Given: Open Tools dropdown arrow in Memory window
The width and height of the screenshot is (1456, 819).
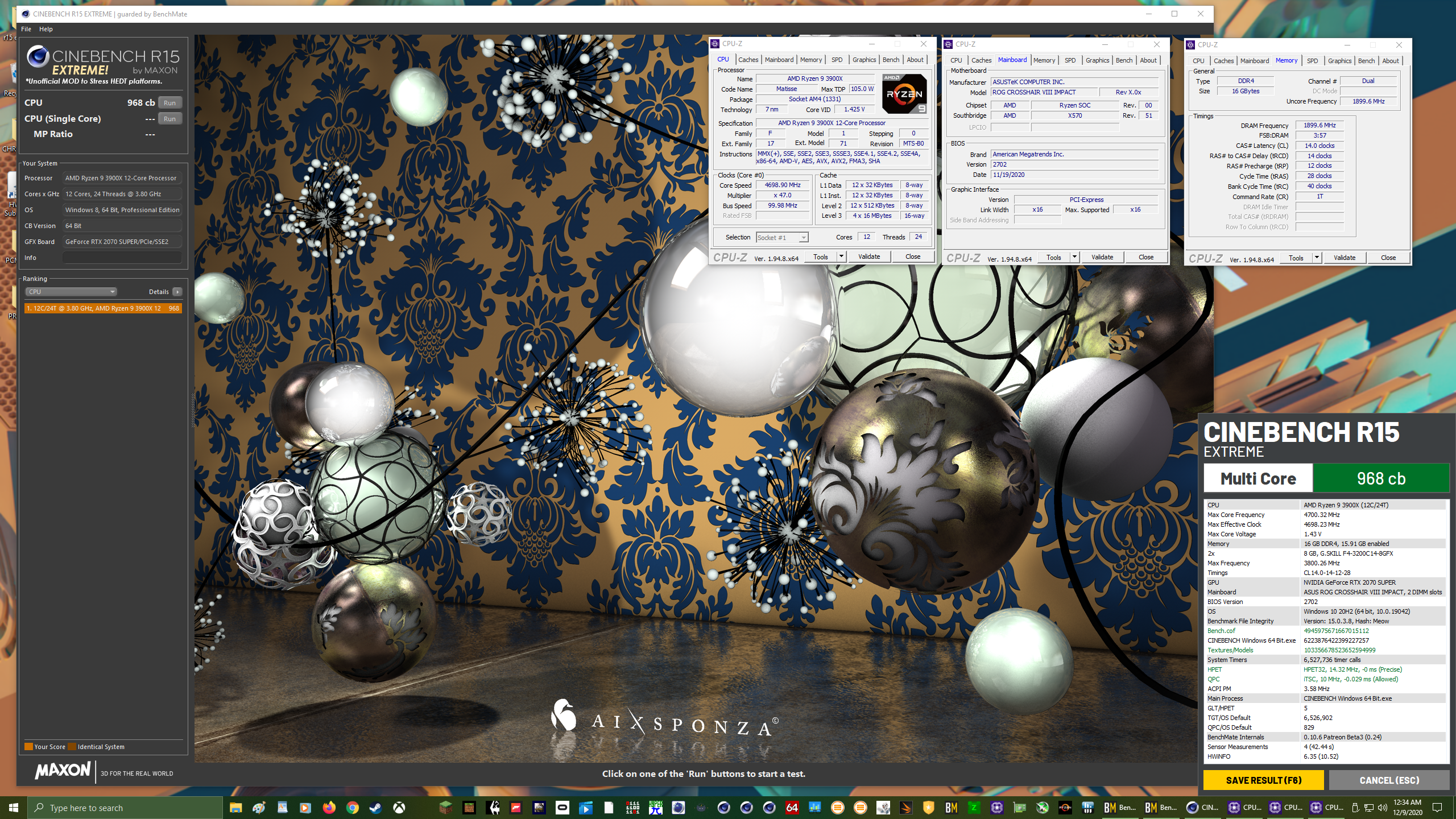Looking at the screenshot, I should pyautogui.click(x=1317, y=258).
